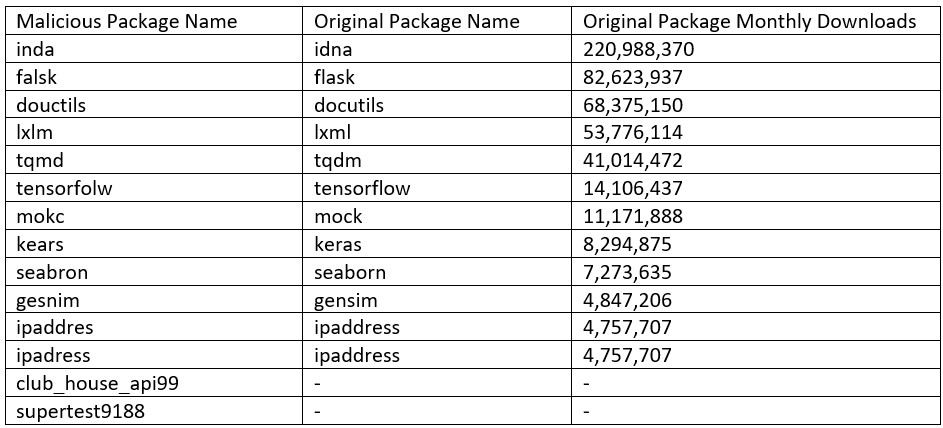Select the 'mokc' package cell
This screenshot has height=428, width=943.
tap(154, 216)
